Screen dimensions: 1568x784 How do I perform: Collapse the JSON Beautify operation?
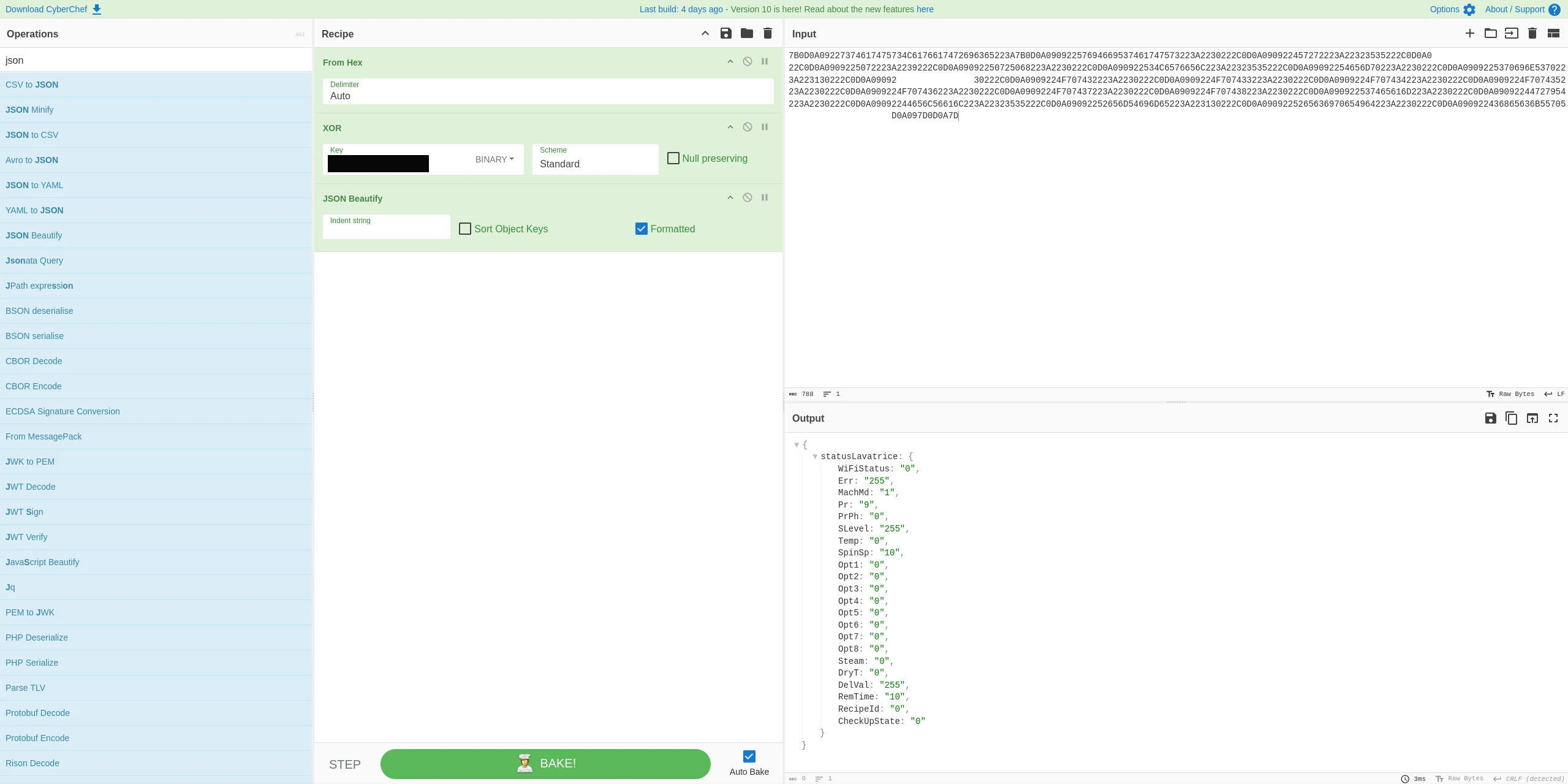click(730, 198)
